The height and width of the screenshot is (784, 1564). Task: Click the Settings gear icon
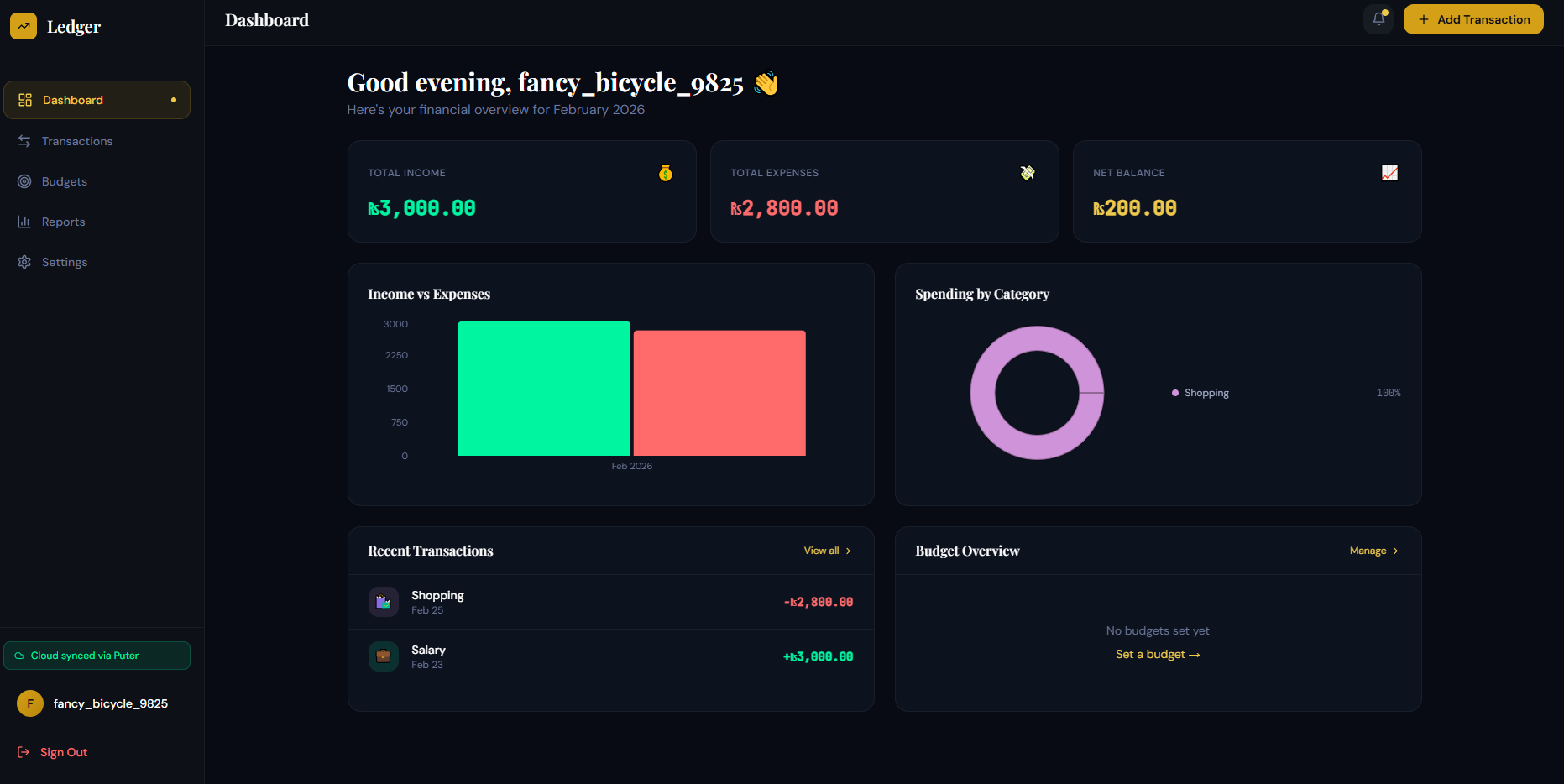(24, 262)
